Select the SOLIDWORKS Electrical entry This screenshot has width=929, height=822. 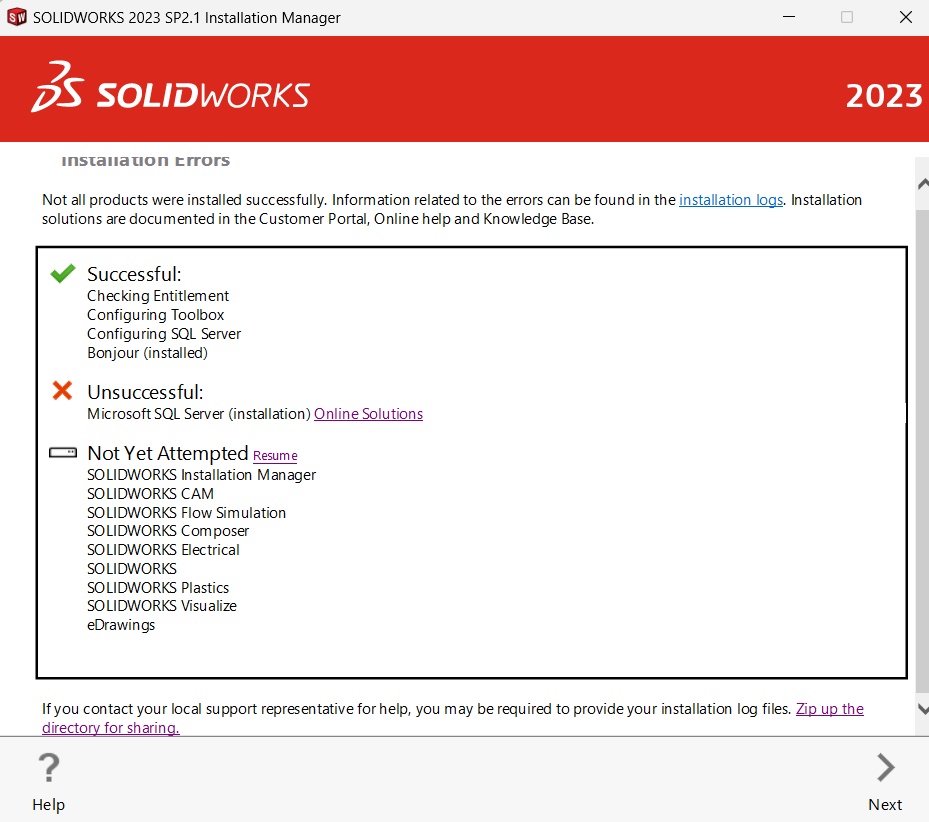pyautogui.click(x=164, y=550)
